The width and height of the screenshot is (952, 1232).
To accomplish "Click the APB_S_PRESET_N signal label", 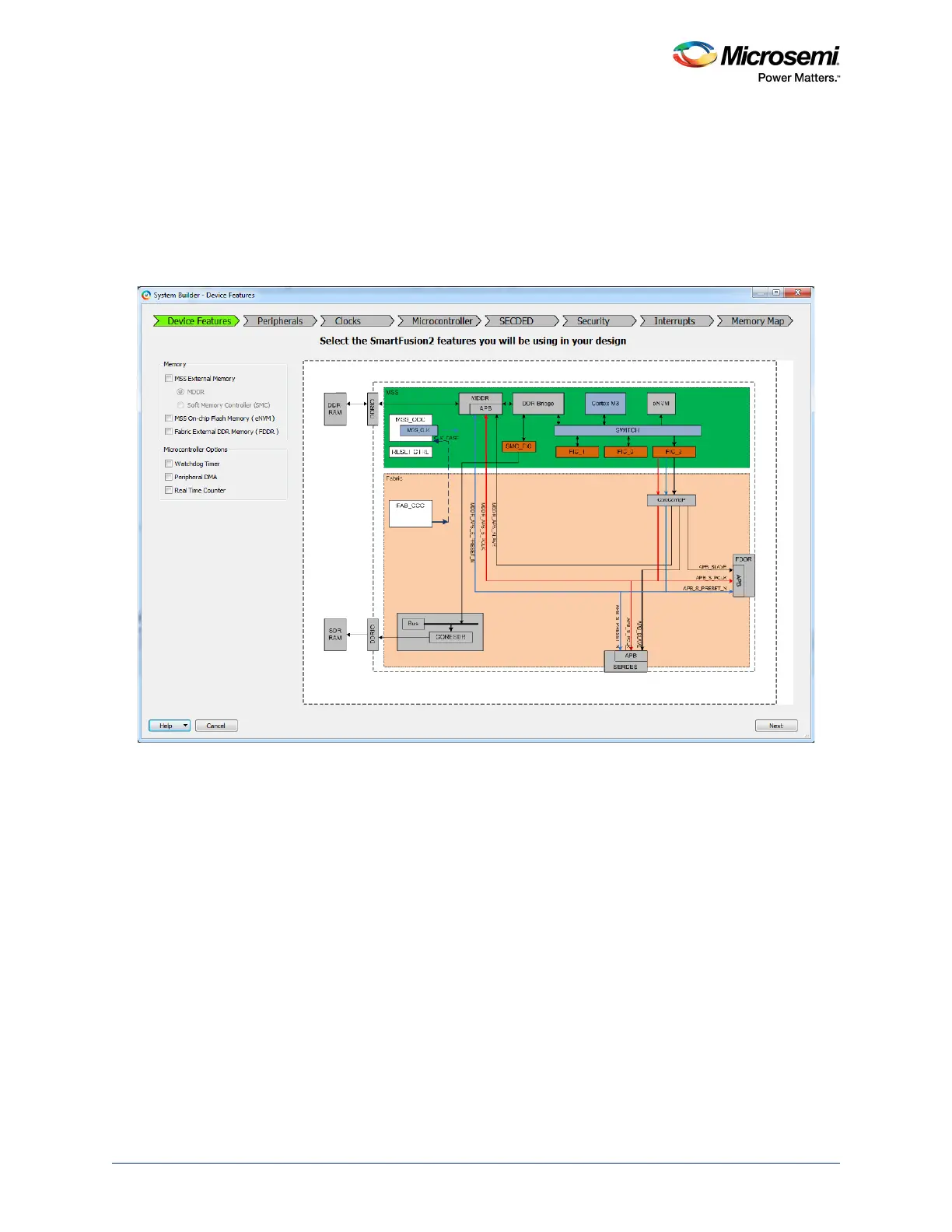I will click(x=705, y=588).
